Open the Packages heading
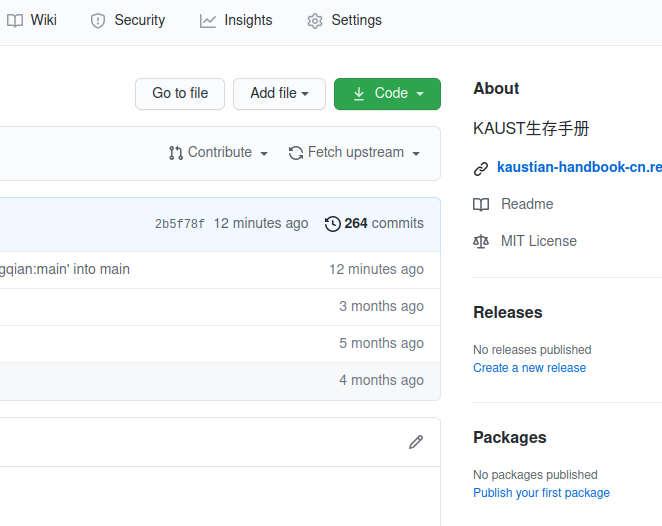Screen dimensions: 662x526 click(510, 438)
